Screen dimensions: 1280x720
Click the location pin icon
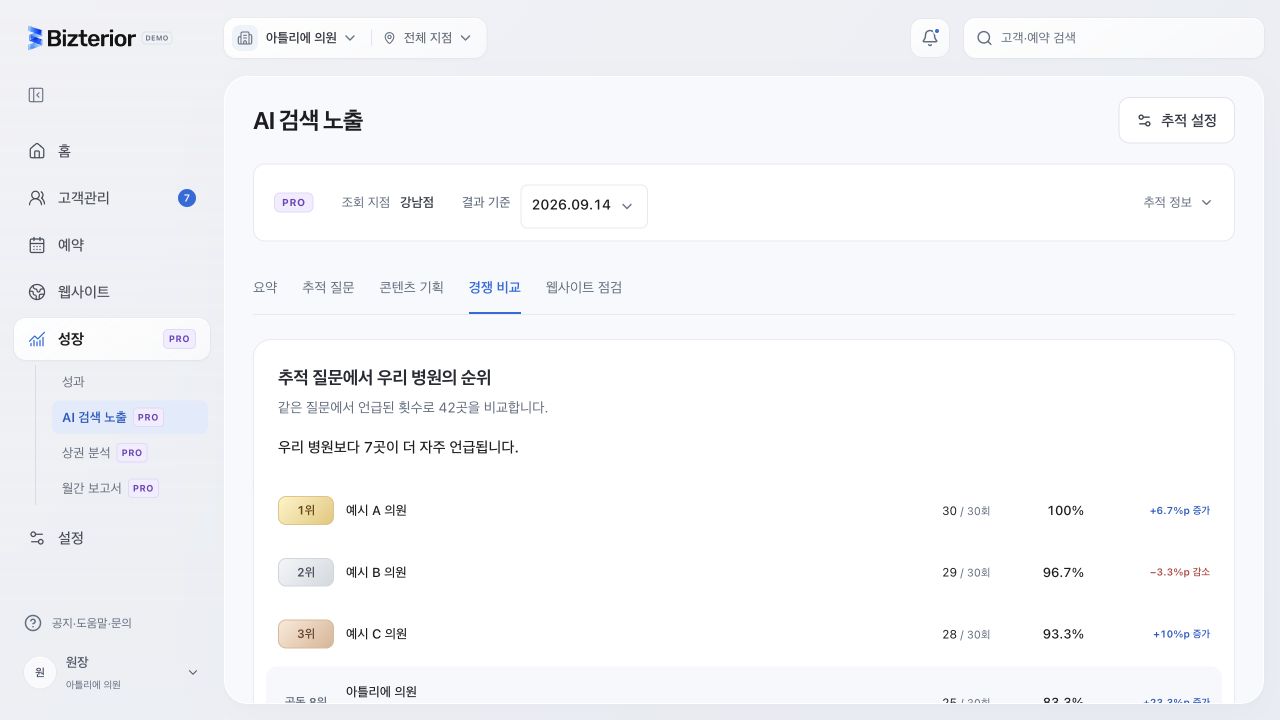pyautogui.click(x=390, y=38)
